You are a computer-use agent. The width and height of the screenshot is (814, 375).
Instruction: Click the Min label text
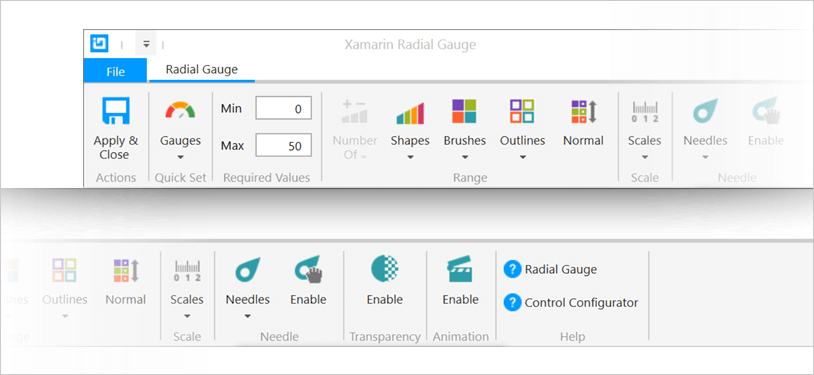(231, 109)
